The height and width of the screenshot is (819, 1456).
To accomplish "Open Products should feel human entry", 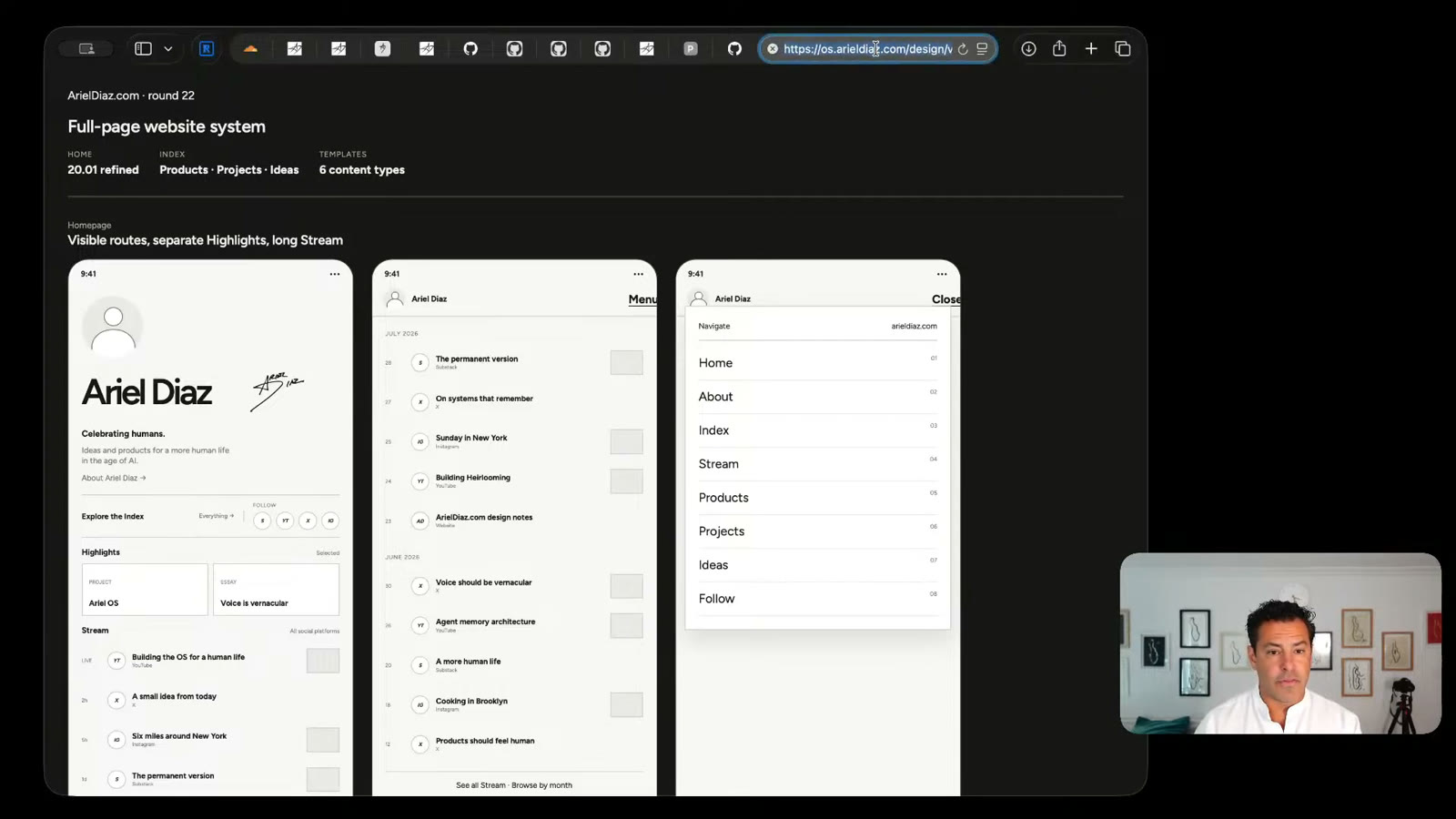I will (x=485, y=741).
